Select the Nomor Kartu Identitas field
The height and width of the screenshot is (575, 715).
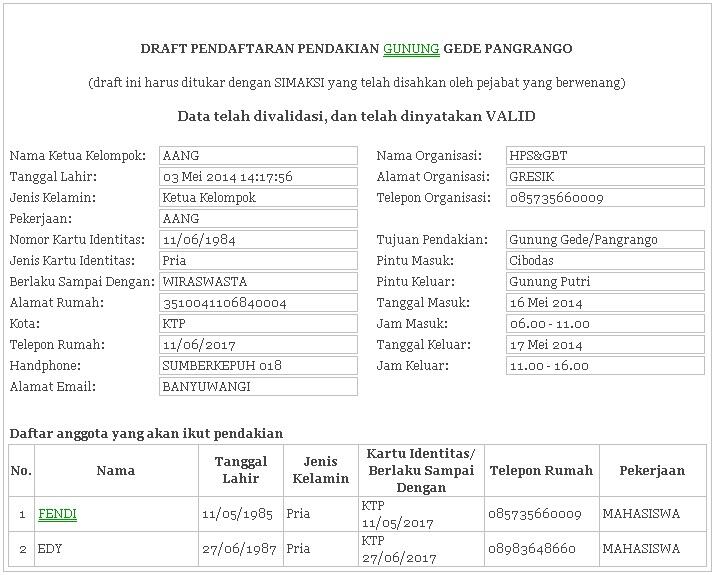258,239
